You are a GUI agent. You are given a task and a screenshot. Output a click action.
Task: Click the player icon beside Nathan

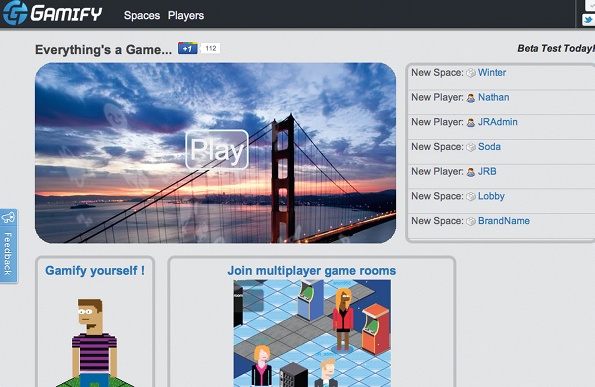[x=471, y=98]
